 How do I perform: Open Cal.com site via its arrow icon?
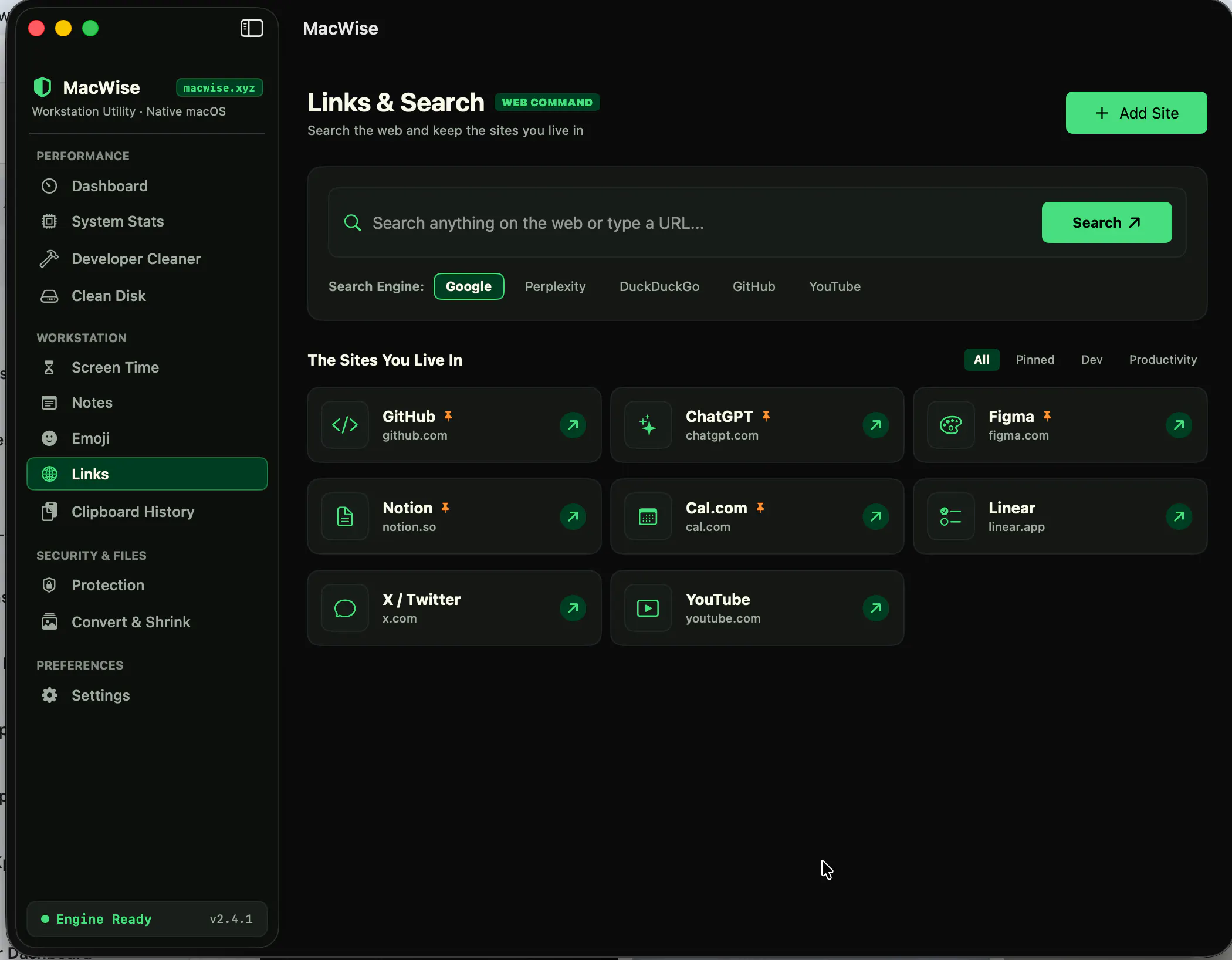tap(876, 516)
